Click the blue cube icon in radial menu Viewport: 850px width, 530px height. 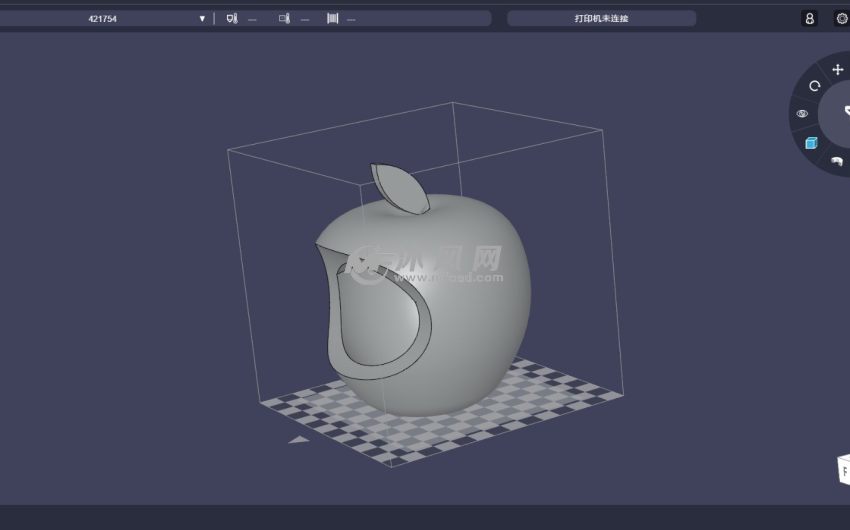(811, 143)
